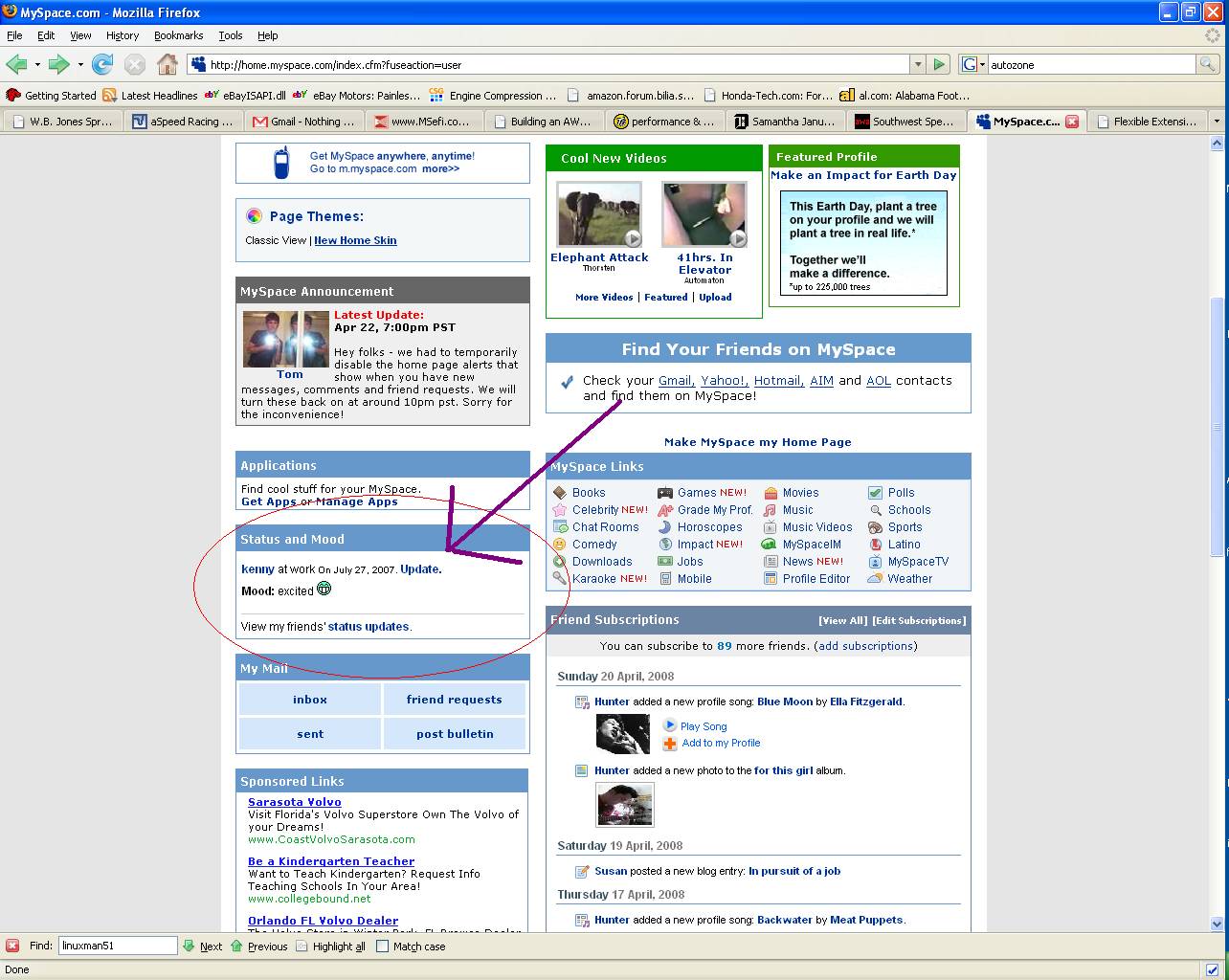
Task: Click the Horoscopes moon icon
Action: click(665, 527)
